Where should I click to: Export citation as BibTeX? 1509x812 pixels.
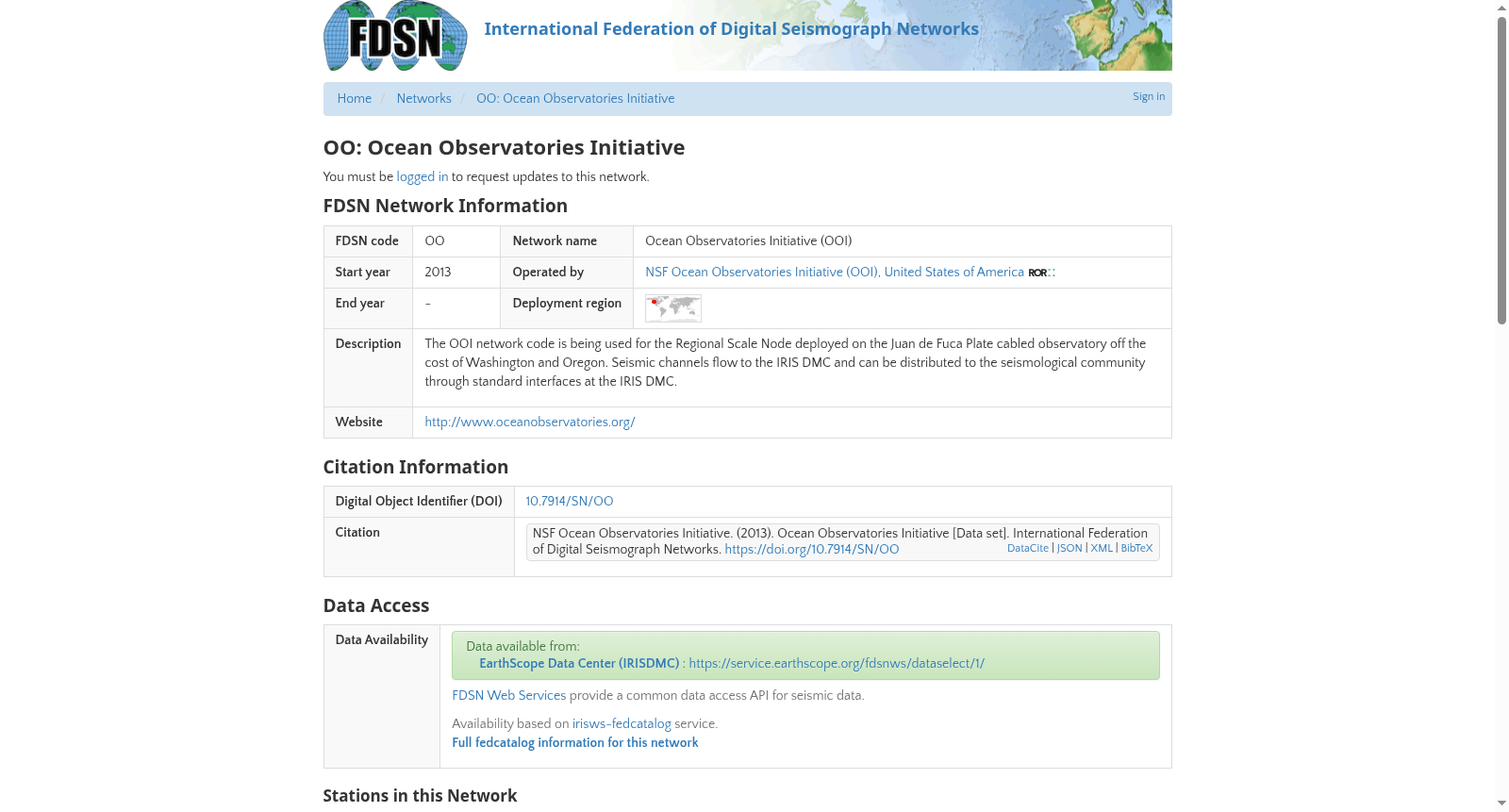(1136, 548)
